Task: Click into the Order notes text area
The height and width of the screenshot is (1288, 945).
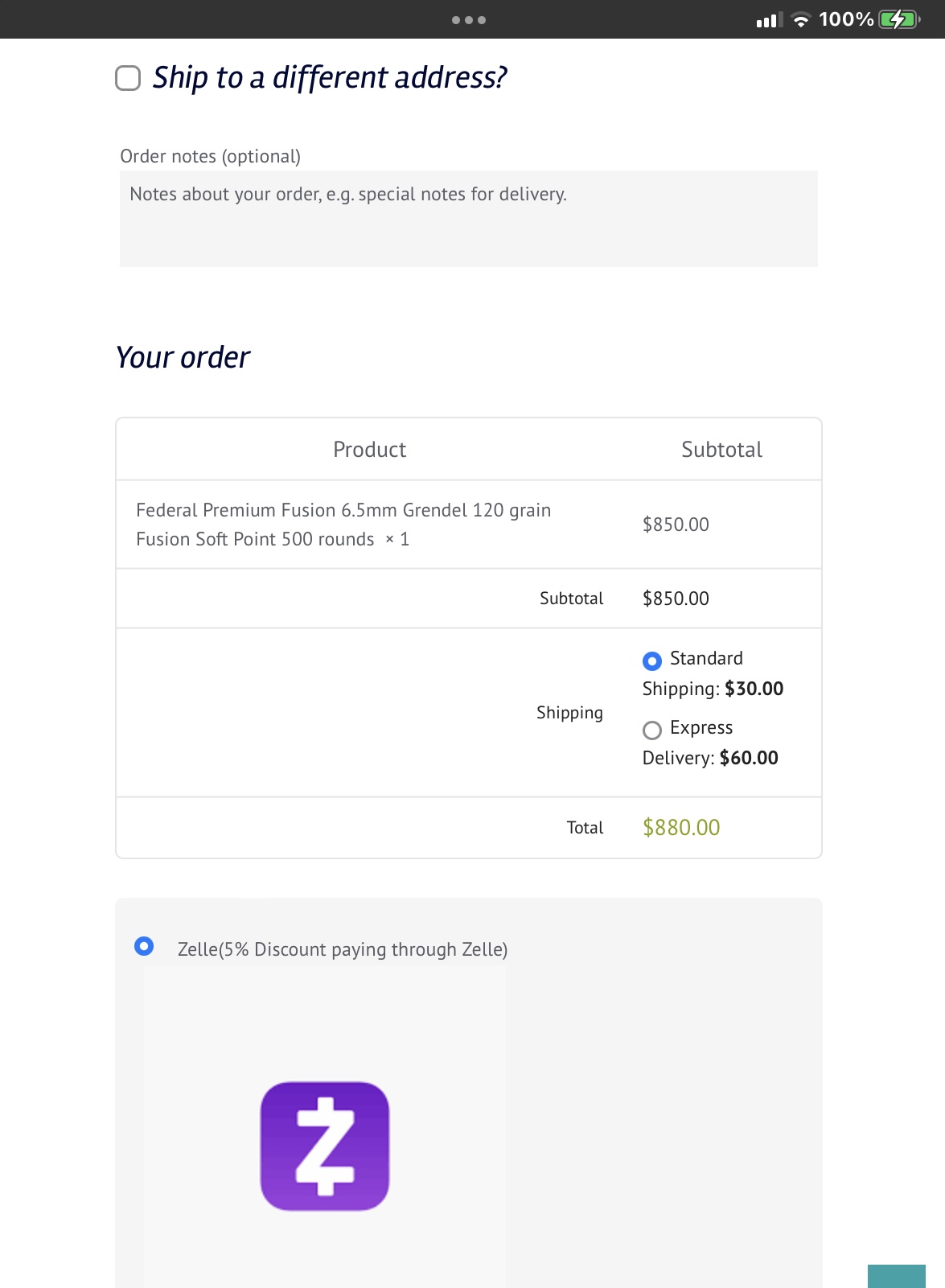Action: [x=469, y=219]
